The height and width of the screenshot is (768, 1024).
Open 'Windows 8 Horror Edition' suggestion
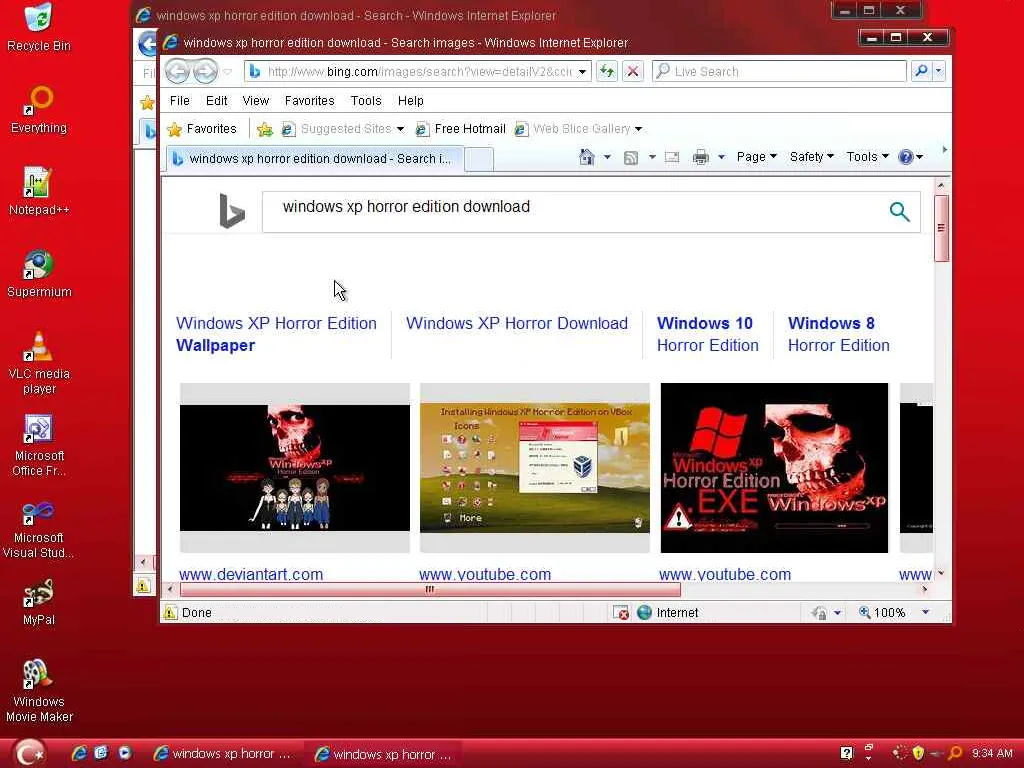pos(839,334)
